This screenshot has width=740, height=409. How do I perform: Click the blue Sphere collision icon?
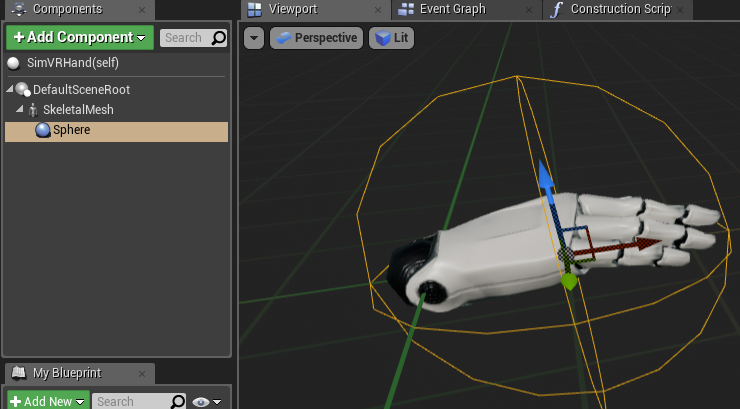[43, 130]
